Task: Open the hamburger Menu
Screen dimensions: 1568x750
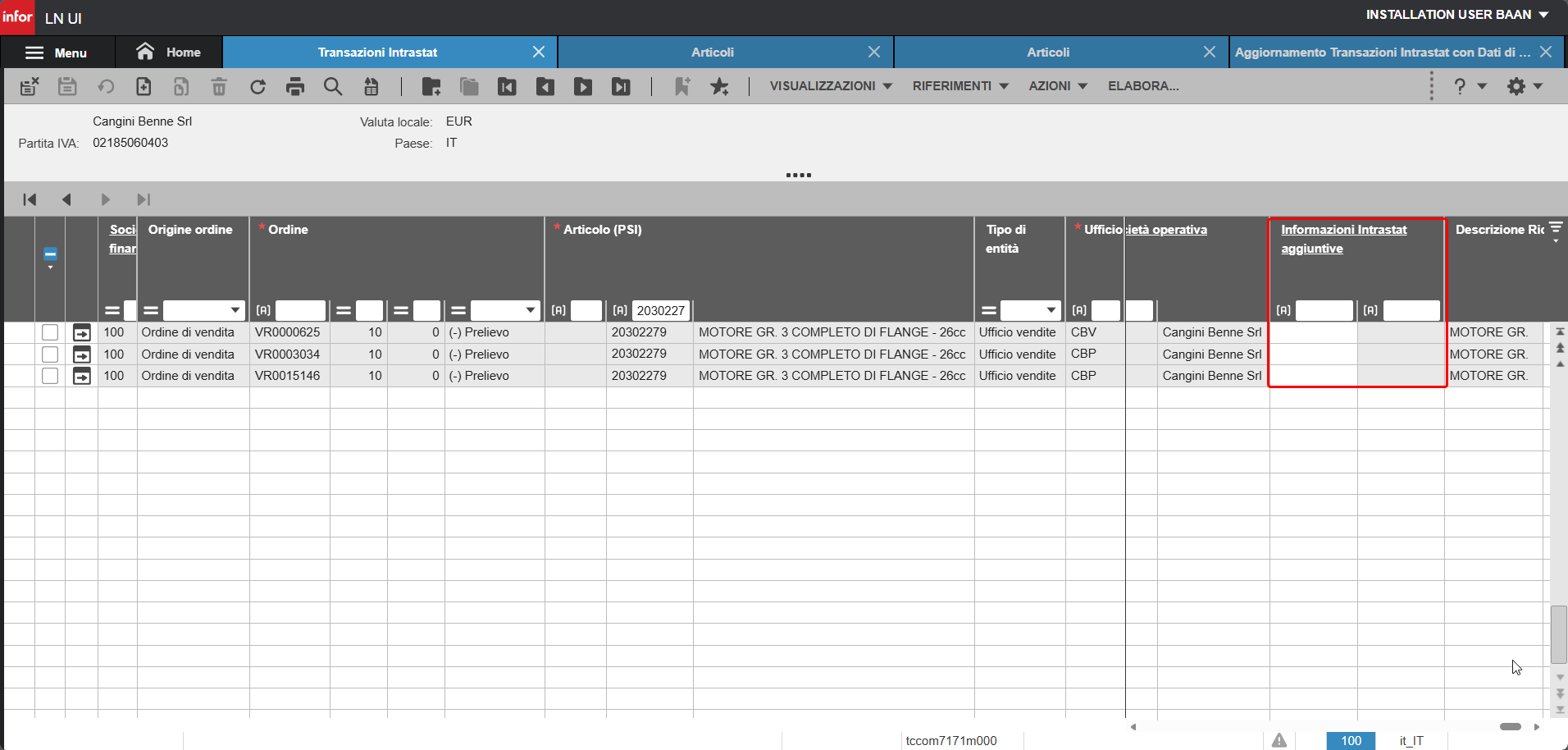Action: point(57,53)
